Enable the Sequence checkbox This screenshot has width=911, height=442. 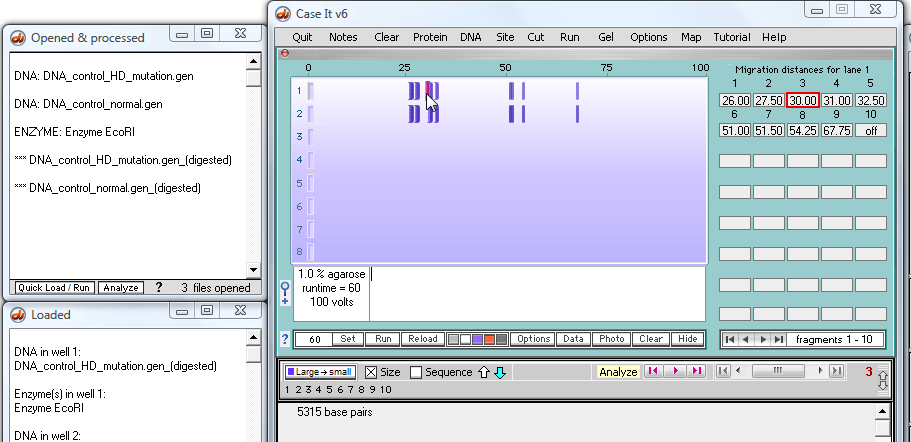pos(415,372)
